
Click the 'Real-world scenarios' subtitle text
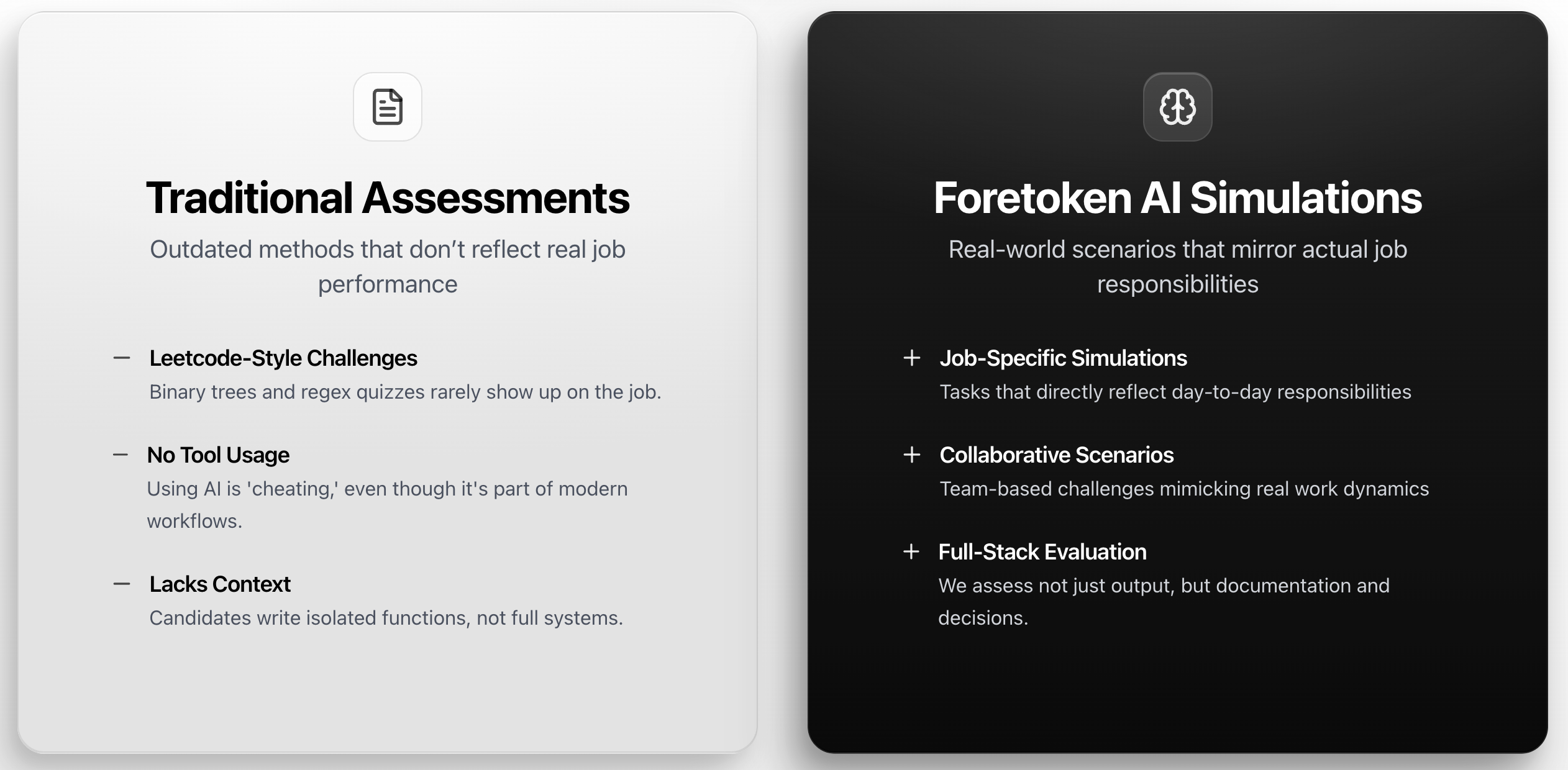[x=1177, y=266]
